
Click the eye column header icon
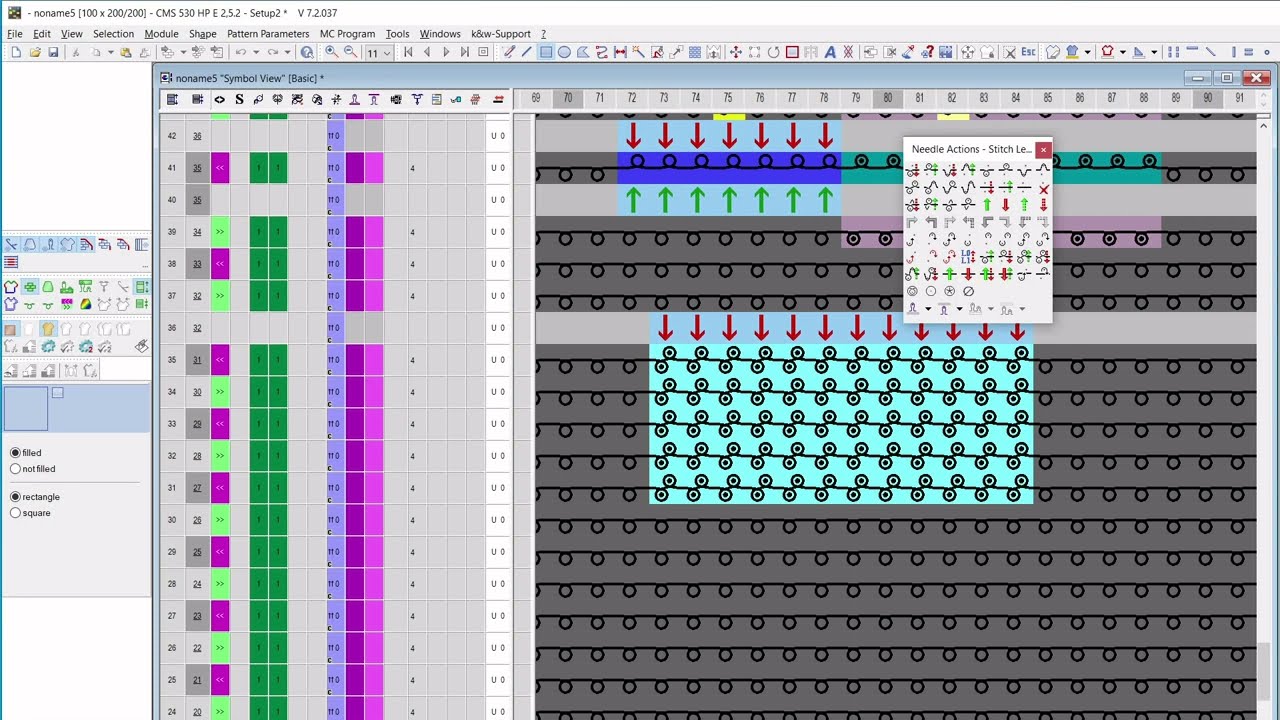pos(220,99)
